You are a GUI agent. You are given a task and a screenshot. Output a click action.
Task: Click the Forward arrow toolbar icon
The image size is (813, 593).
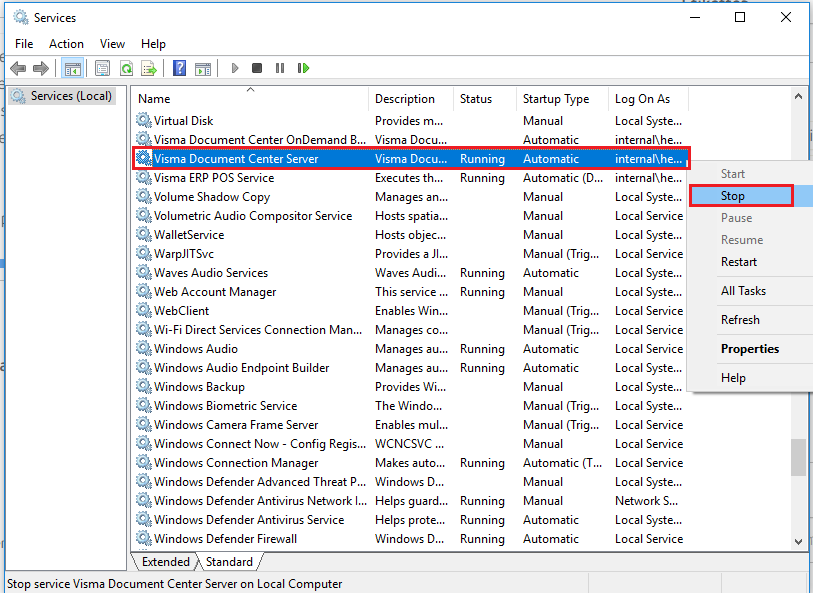pyautogui.click(x=40, y=68)
